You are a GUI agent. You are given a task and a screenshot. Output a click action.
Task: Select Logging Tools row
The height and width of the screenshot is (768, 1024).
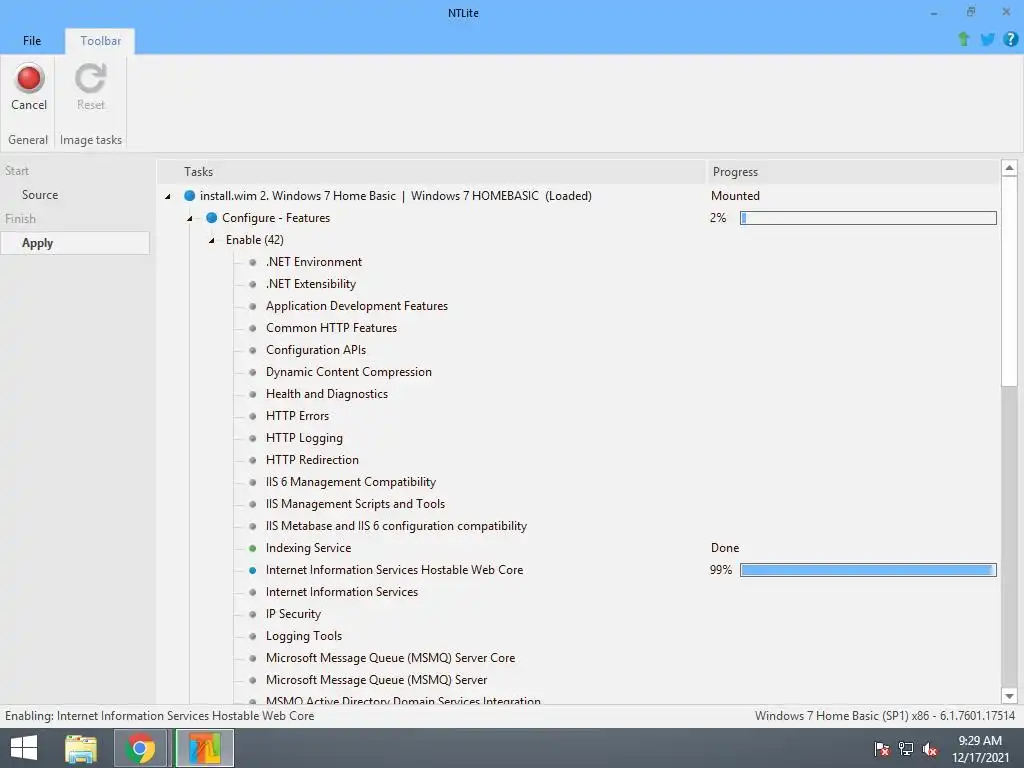pyautogui.click(x=304, y=636)
